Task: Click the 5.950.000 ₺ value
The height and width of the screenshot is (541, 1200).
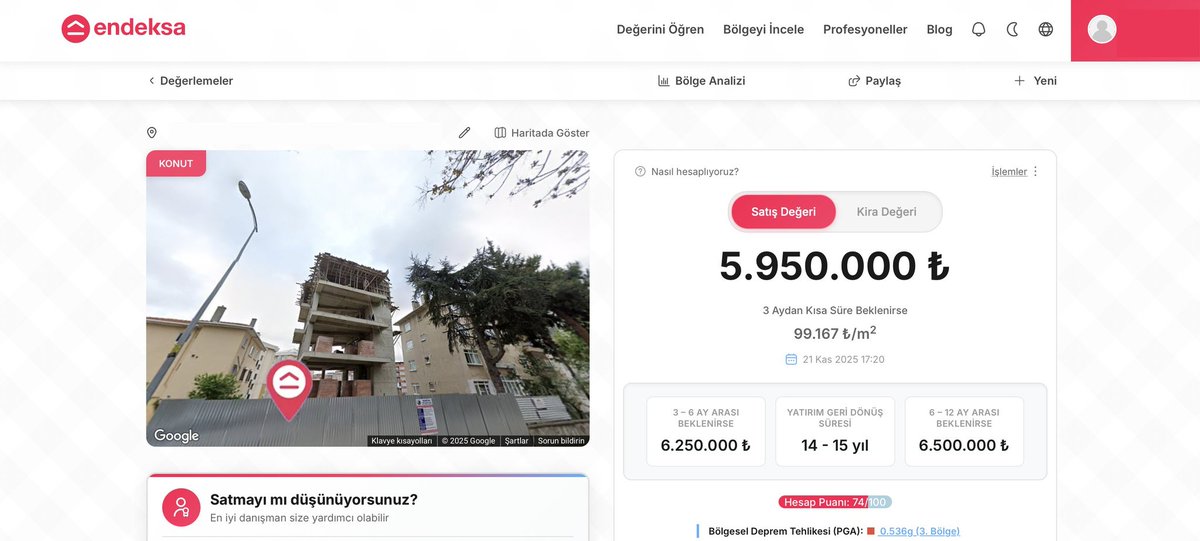Action: click(x=835, y=266)
